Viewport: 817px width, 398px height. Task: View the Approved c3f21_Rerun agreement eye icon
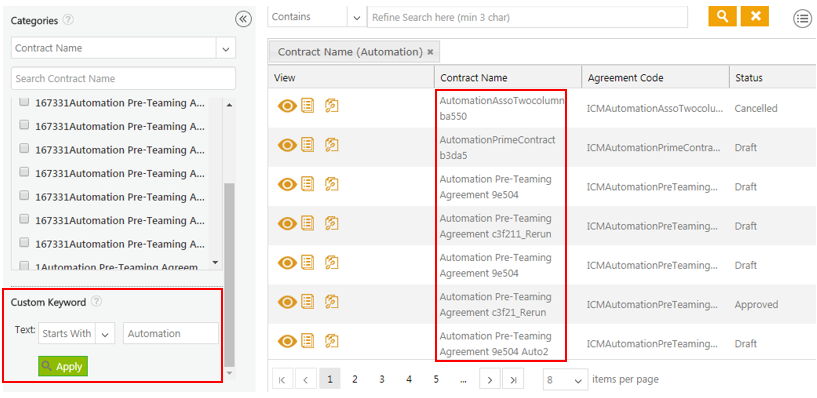287,302
